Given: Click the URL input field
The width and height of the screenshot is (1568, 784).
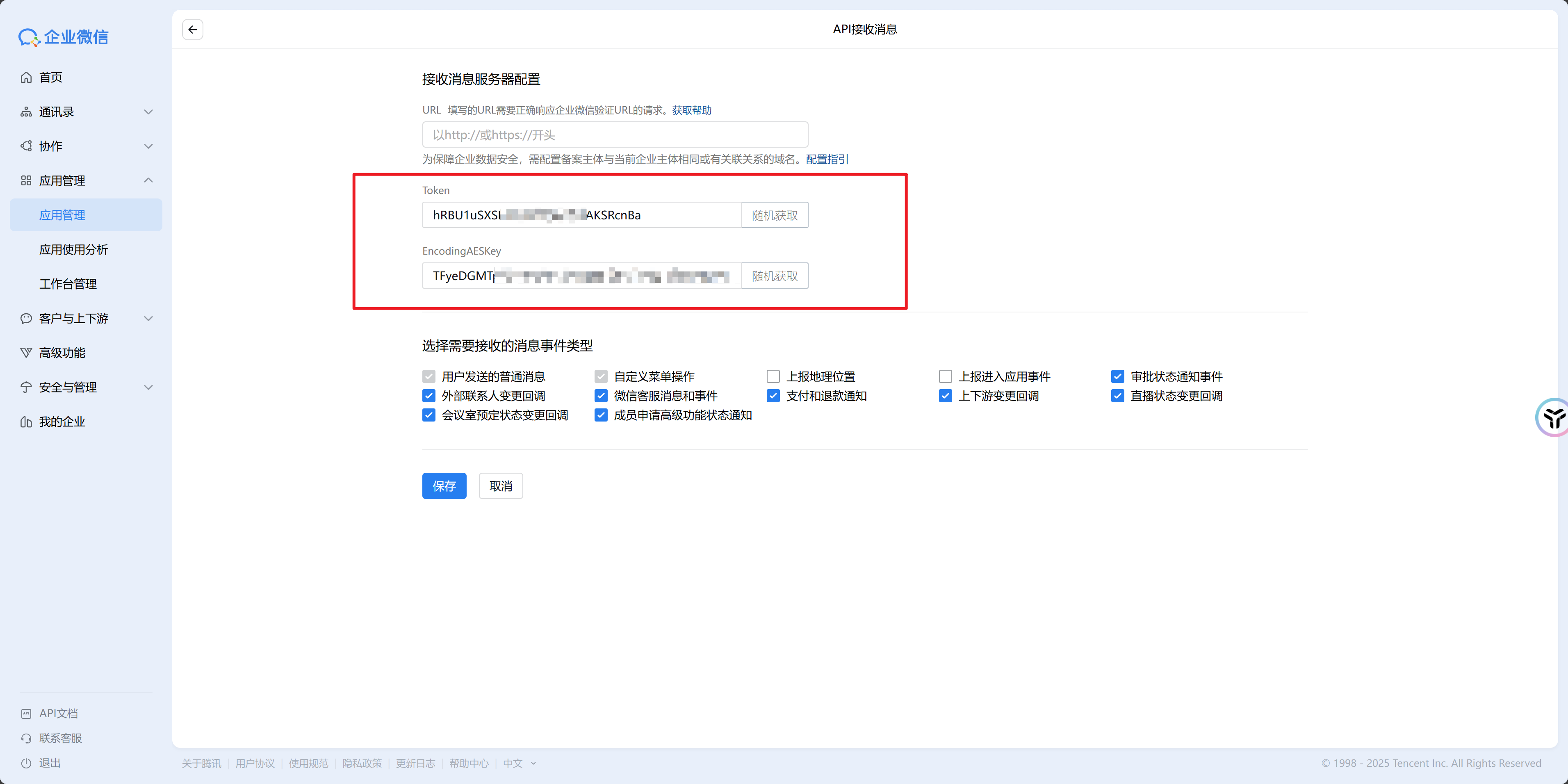Looking at the screenshot, I should tap(615, 134).
